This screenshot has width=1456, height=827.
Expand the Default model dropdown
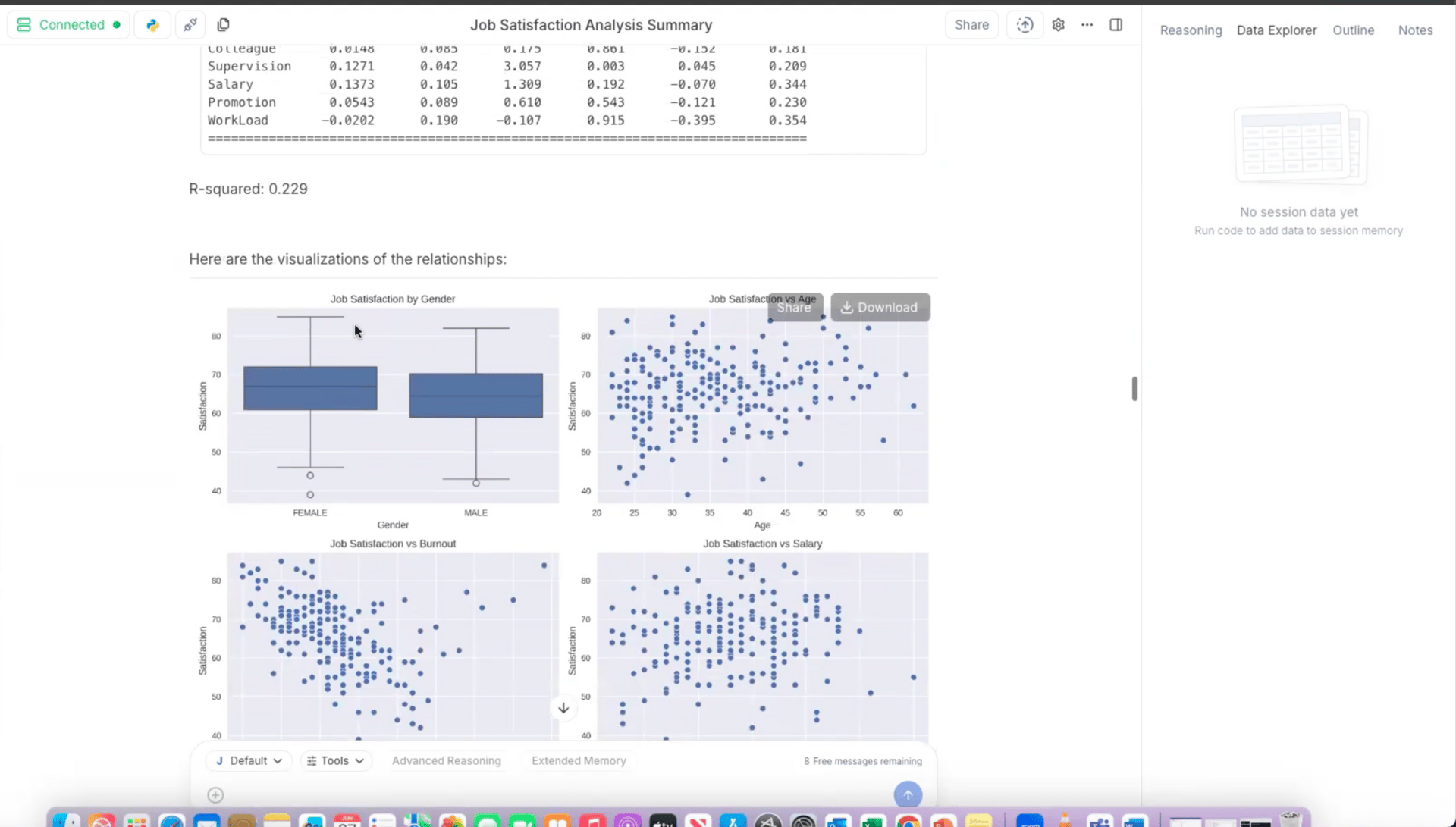(x=249, y=760)
